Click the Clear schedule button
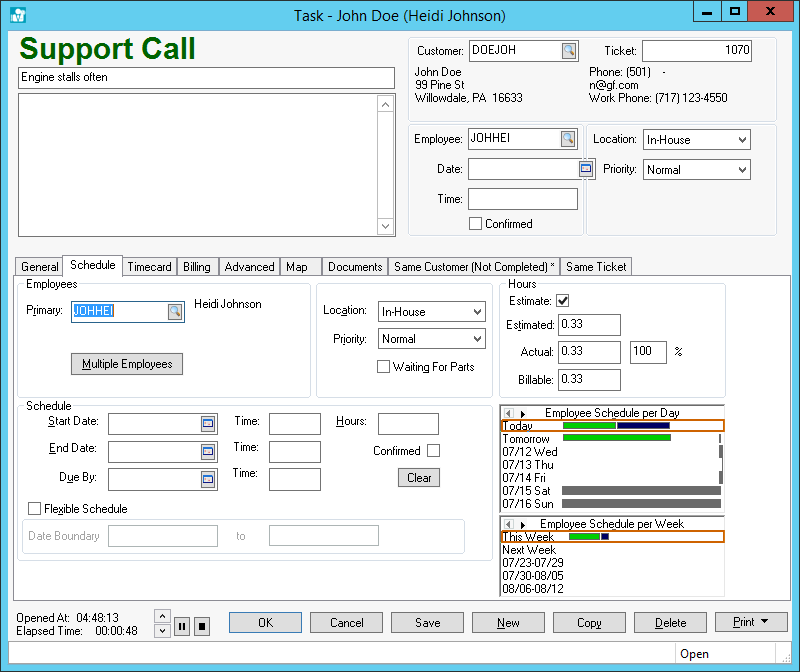Viewport: 800px width, 672px height. point(419,478)
